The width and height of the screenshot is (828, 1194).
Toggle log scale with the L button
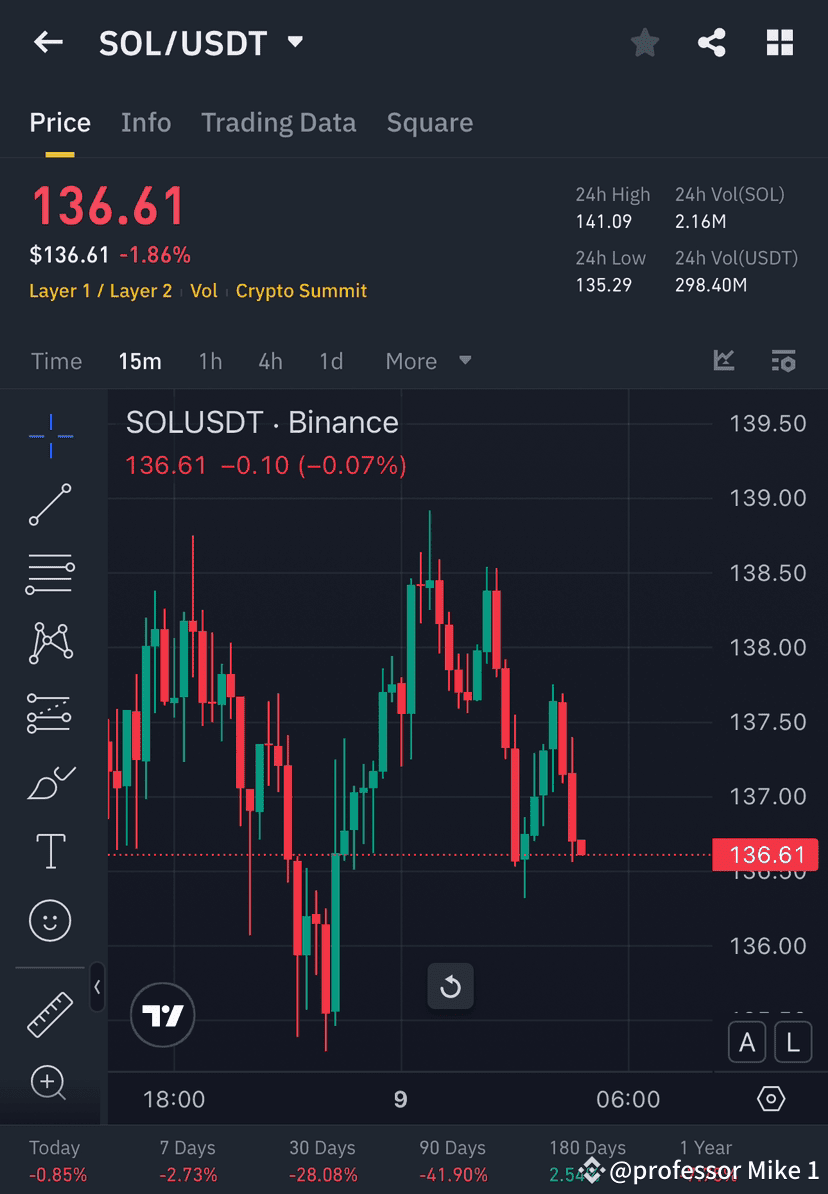point(793,1042)
